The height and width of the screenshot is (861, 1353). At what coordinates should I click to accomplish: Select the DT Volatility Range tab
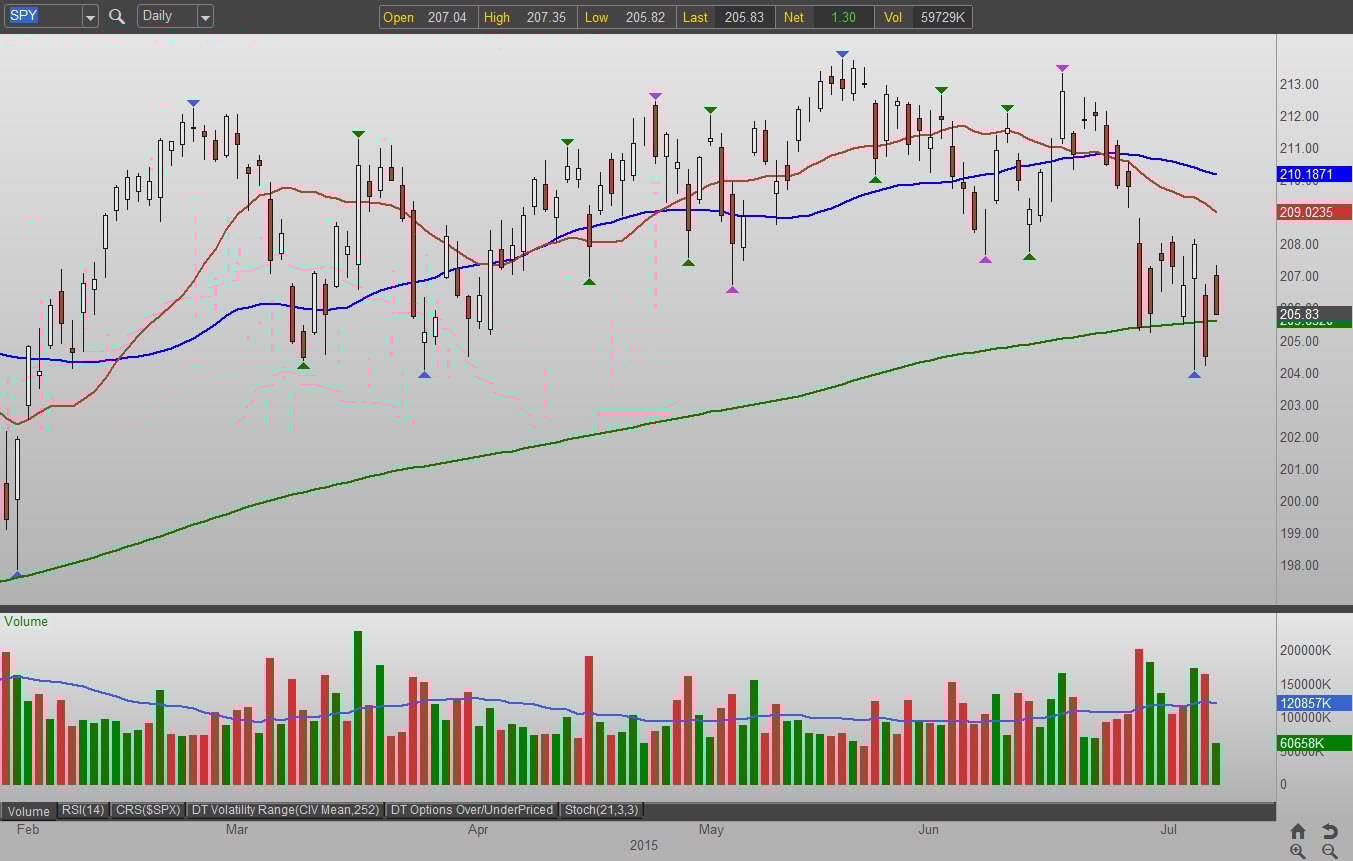coord(286,810)
